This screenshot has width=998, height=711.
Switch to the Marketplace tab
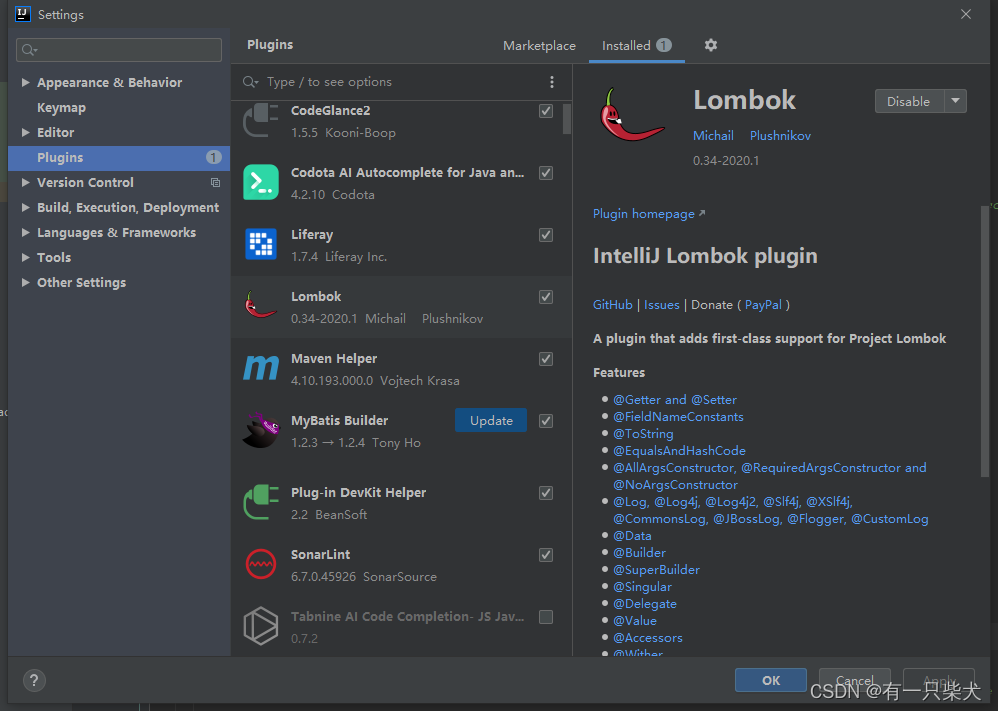(x=539, y=45)
